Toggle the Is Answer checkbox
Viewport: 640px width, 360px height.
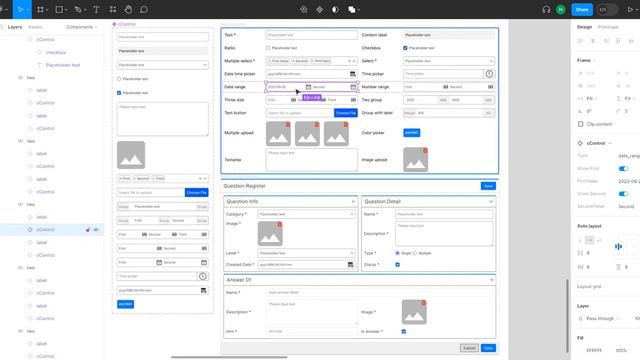point(404,332)
